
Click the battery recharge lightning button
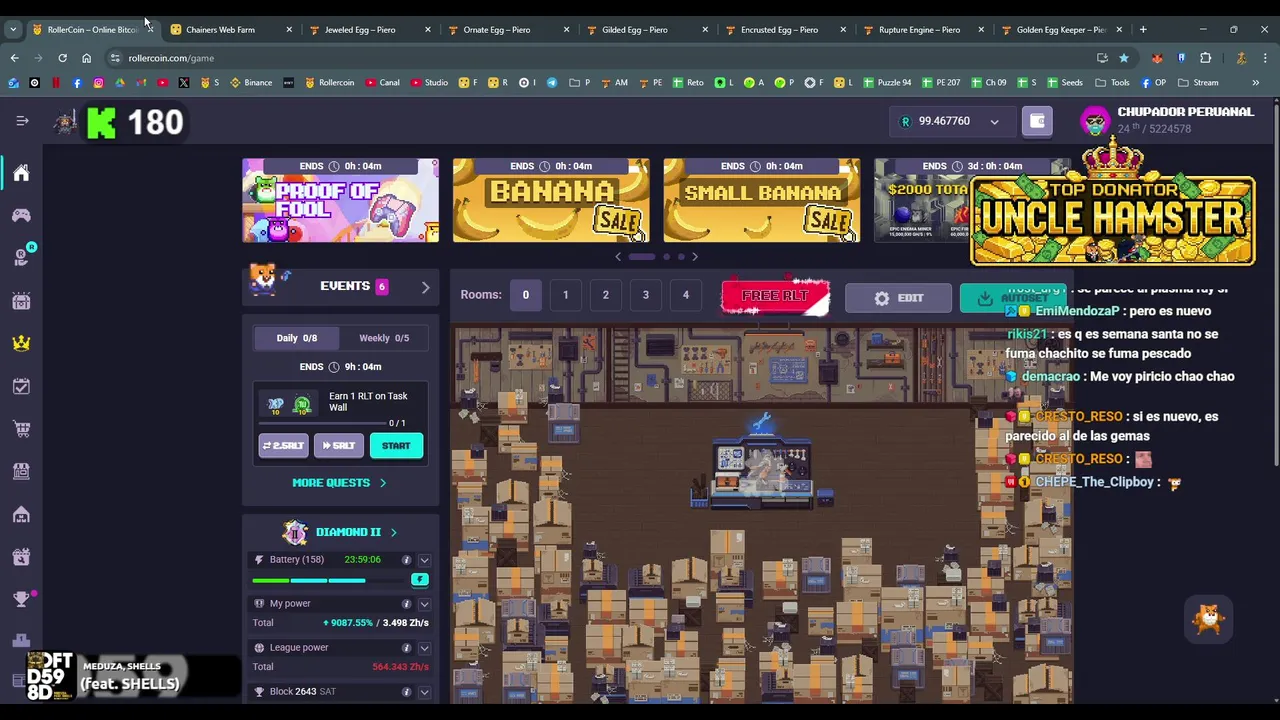[420, 580]
